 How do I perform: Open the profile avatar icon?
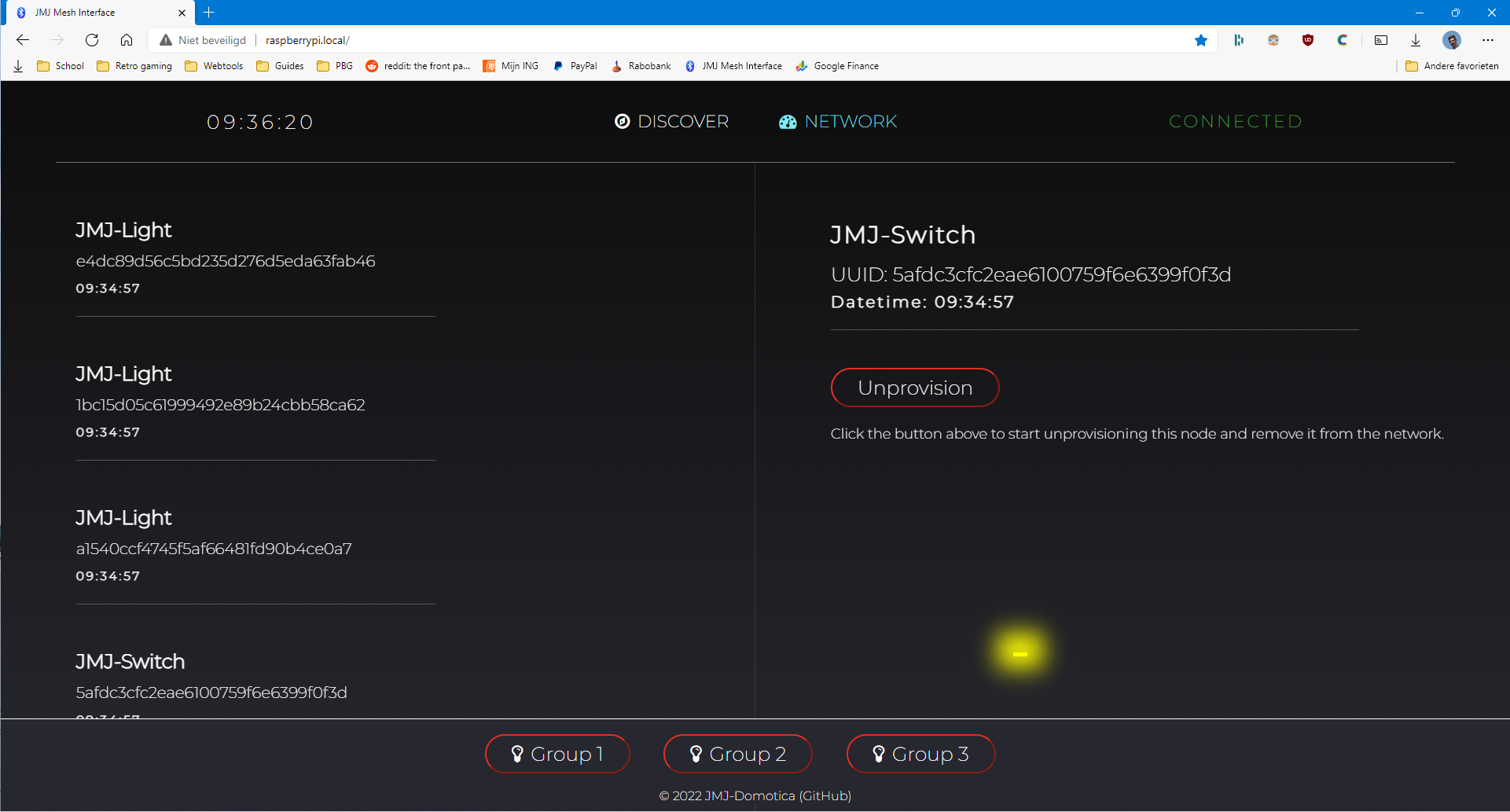click(x=1453, y=39)
